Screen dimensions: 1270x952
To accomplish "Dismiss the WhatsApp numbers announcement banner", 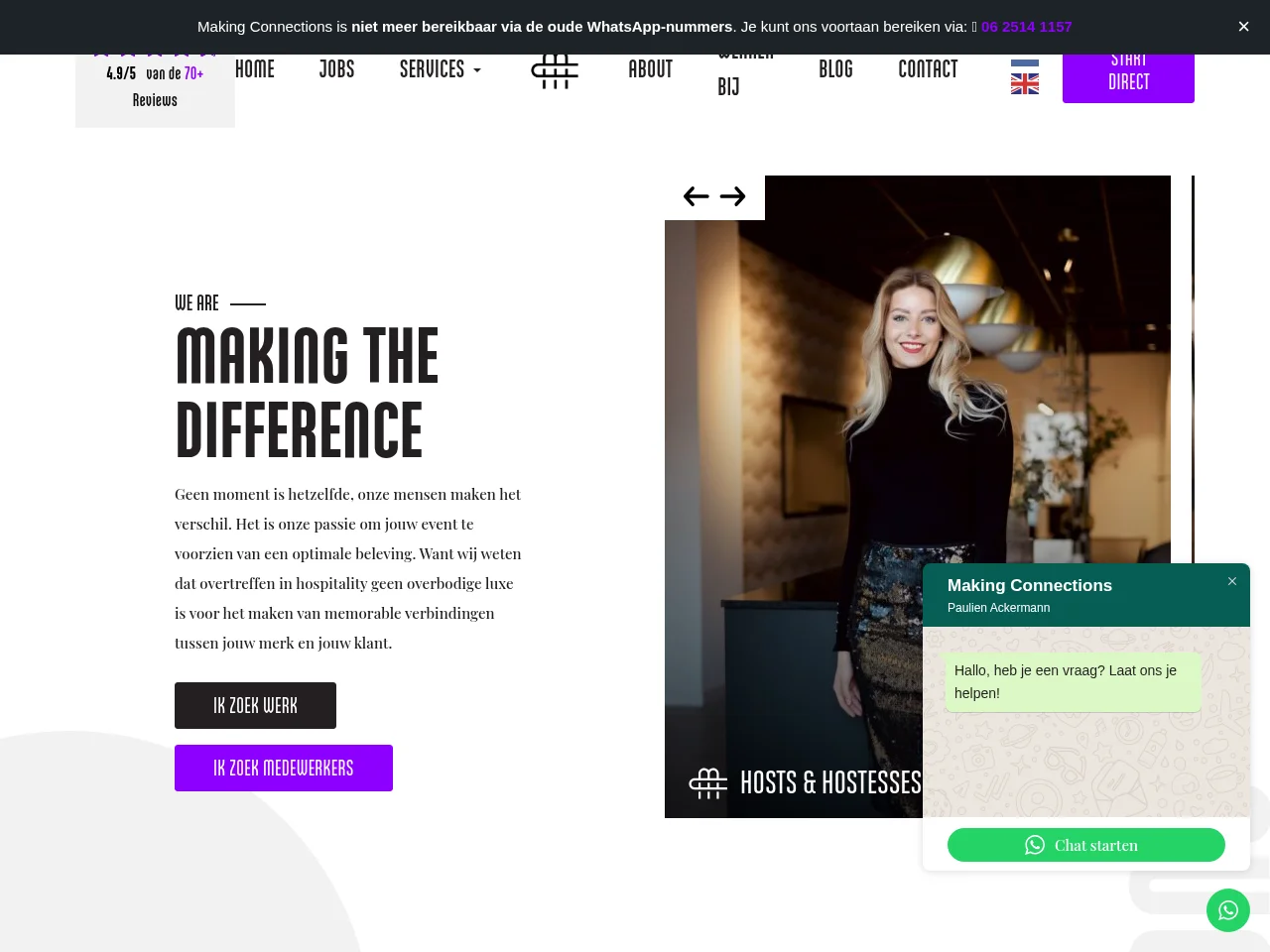I will 1243,27.
